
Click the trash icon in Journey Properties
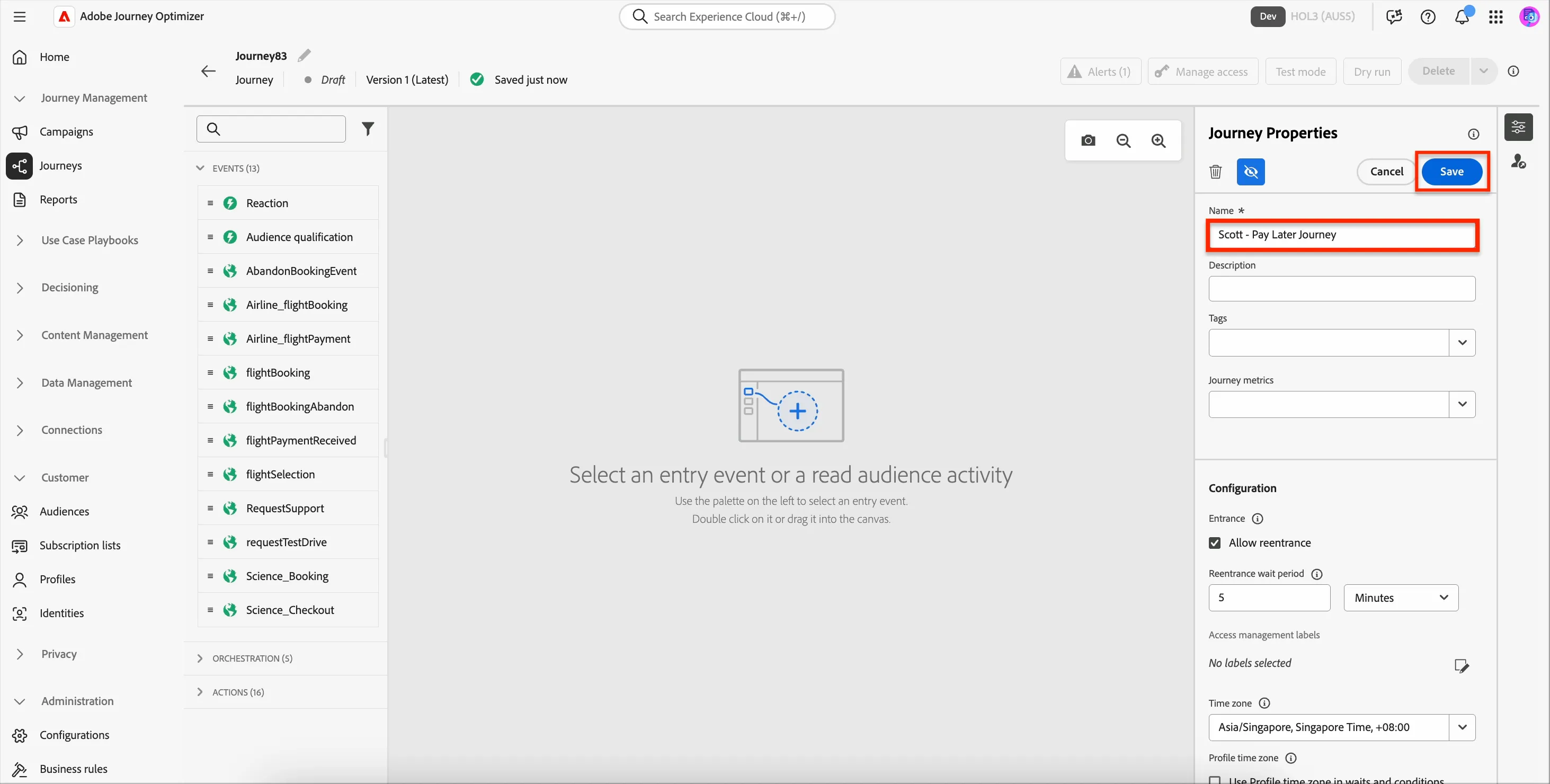coord(1215,172)
